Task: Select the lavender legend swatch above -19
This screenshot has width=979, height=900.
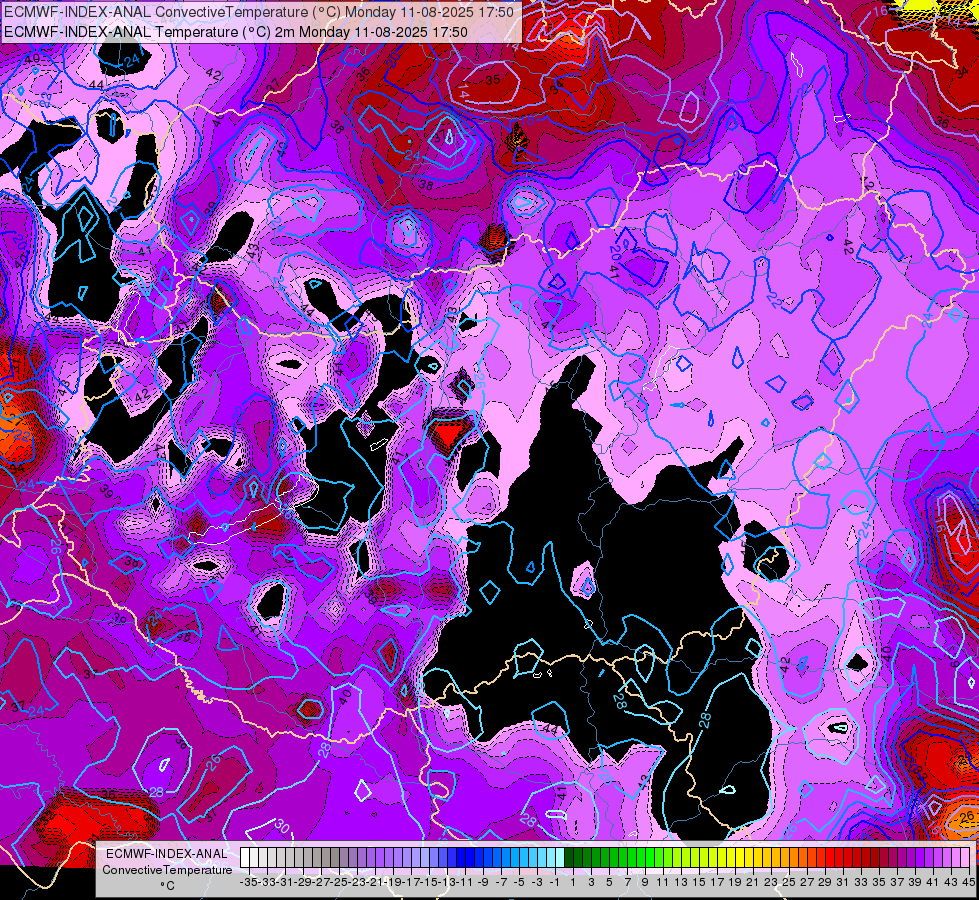Action: [x=389, y=858]
